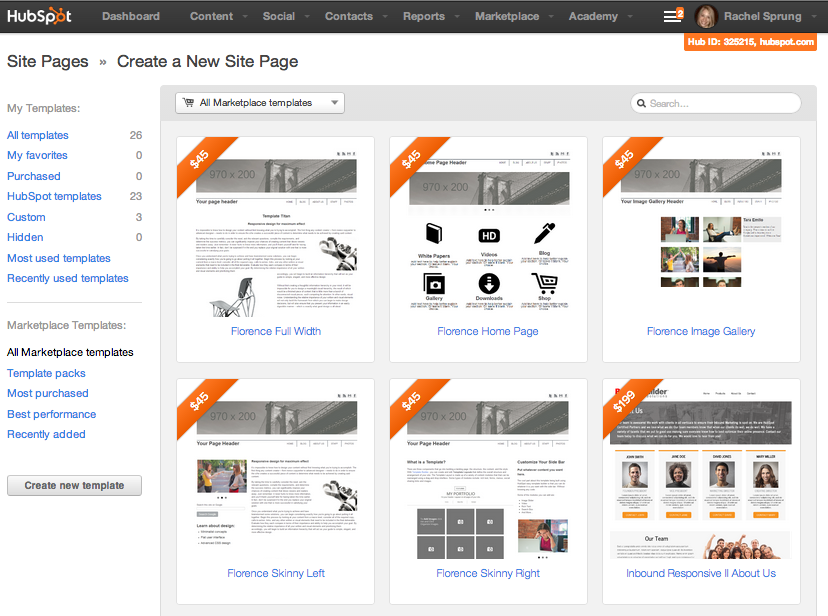Focus the template Search field

tap(716, 103)
